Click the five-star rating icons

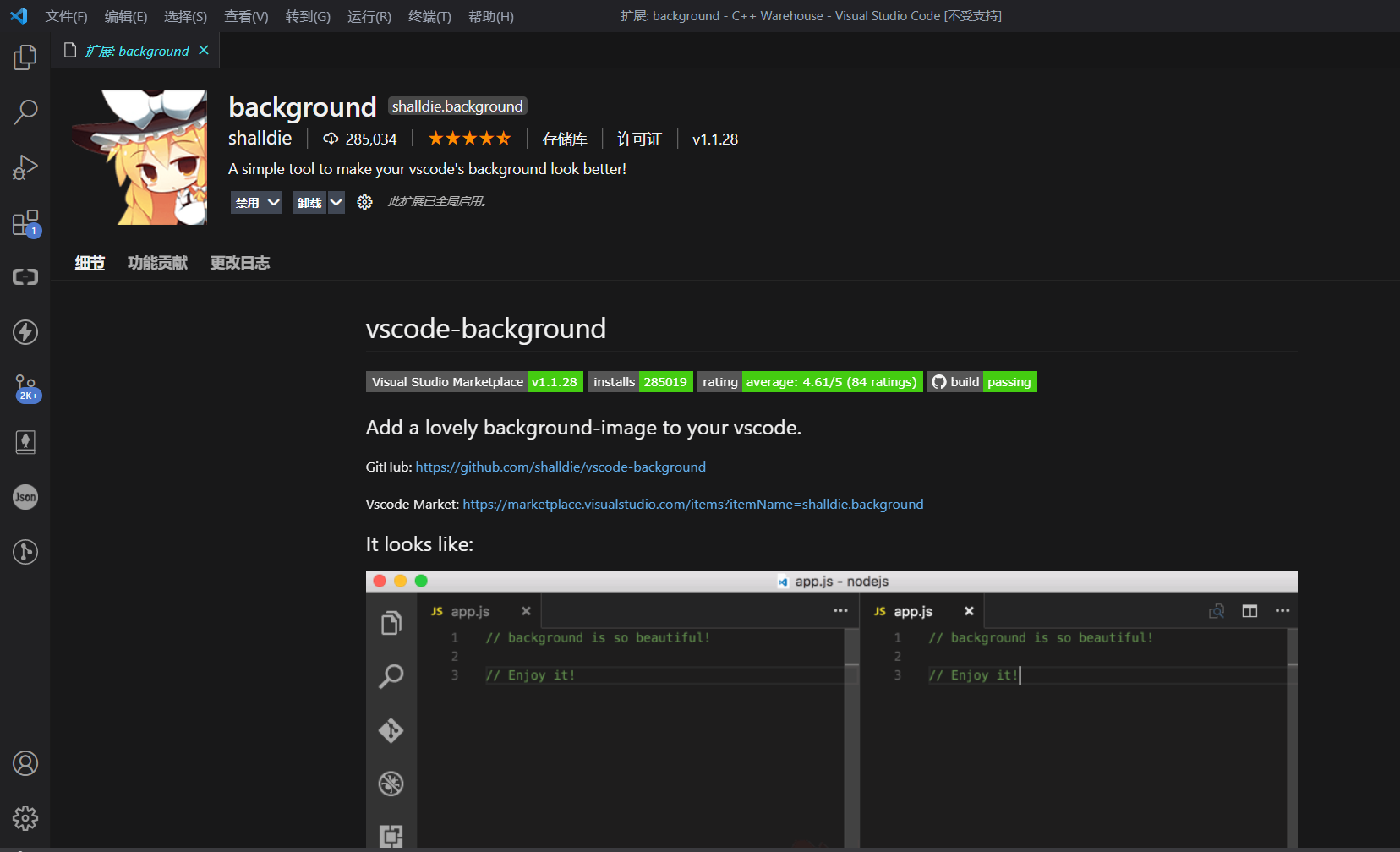[469, 138]
